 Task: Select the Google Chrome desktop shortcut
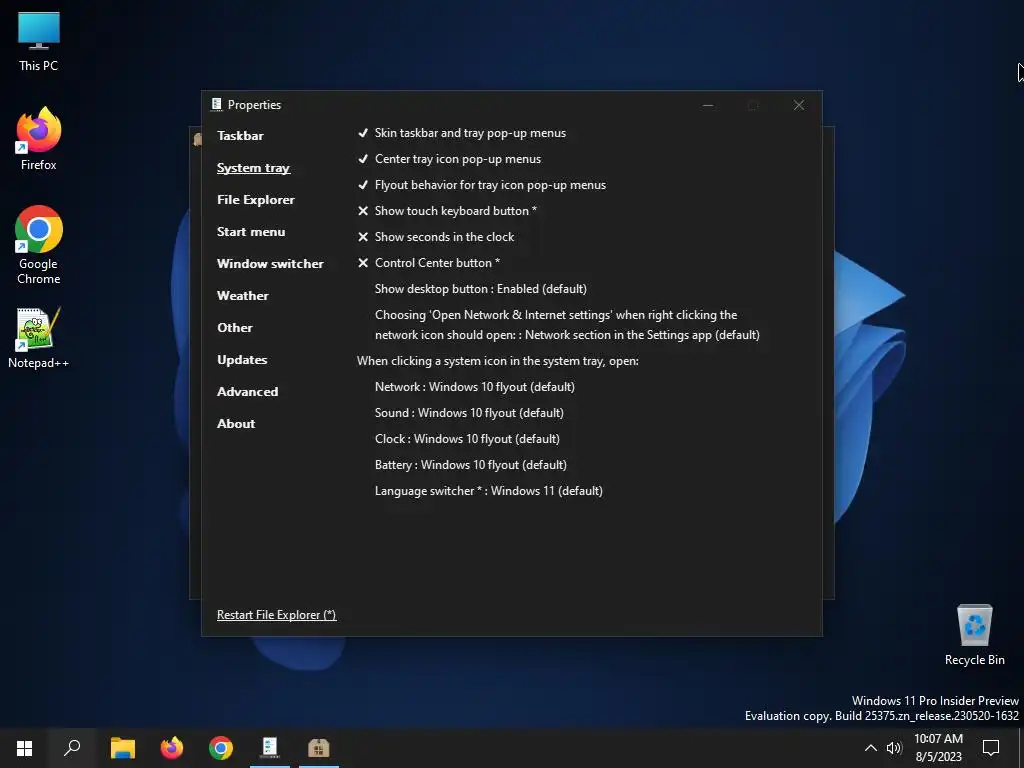point(39,246)
